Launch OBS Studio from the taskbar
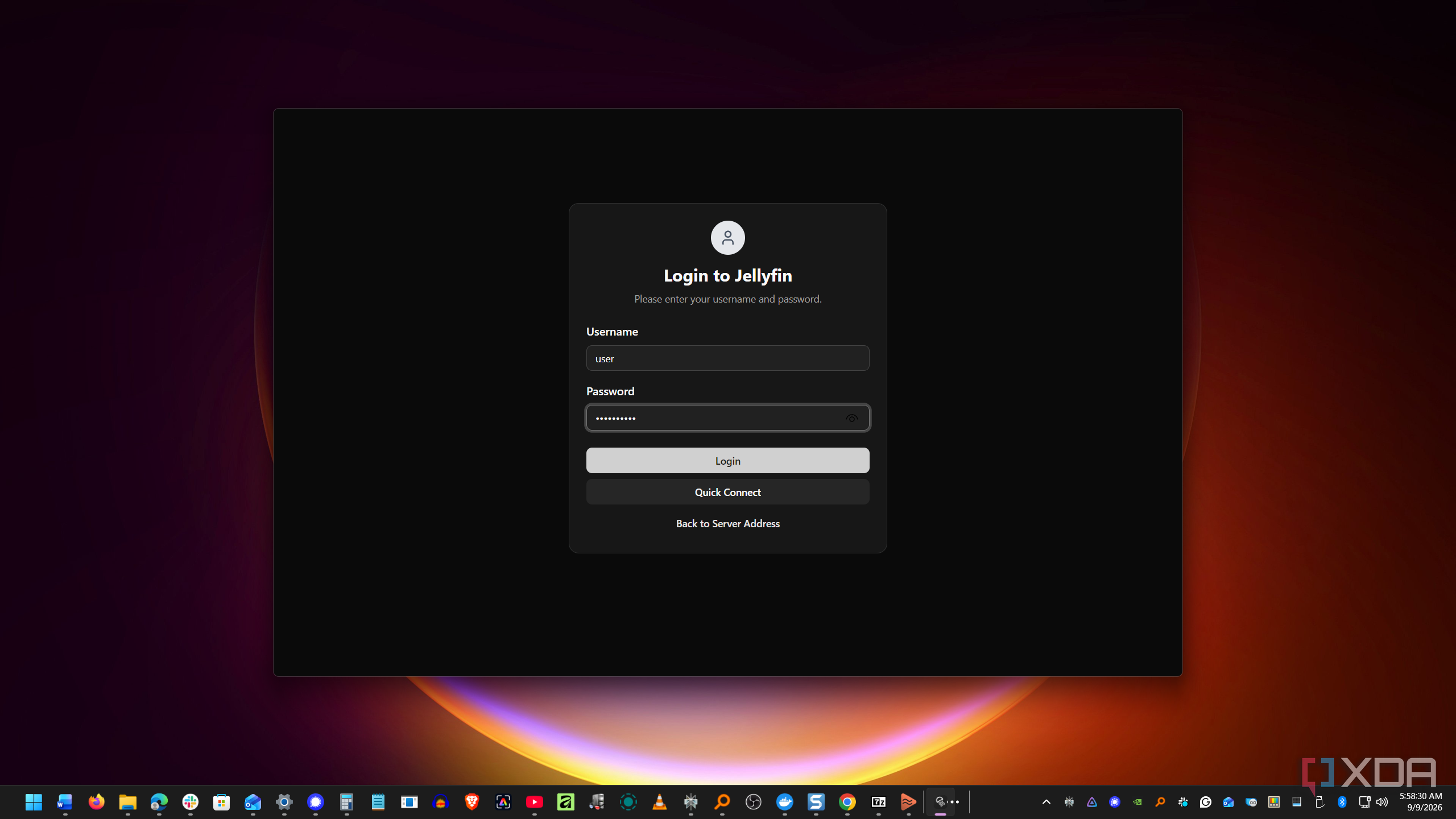The image size is (1456, 819). 754,802
